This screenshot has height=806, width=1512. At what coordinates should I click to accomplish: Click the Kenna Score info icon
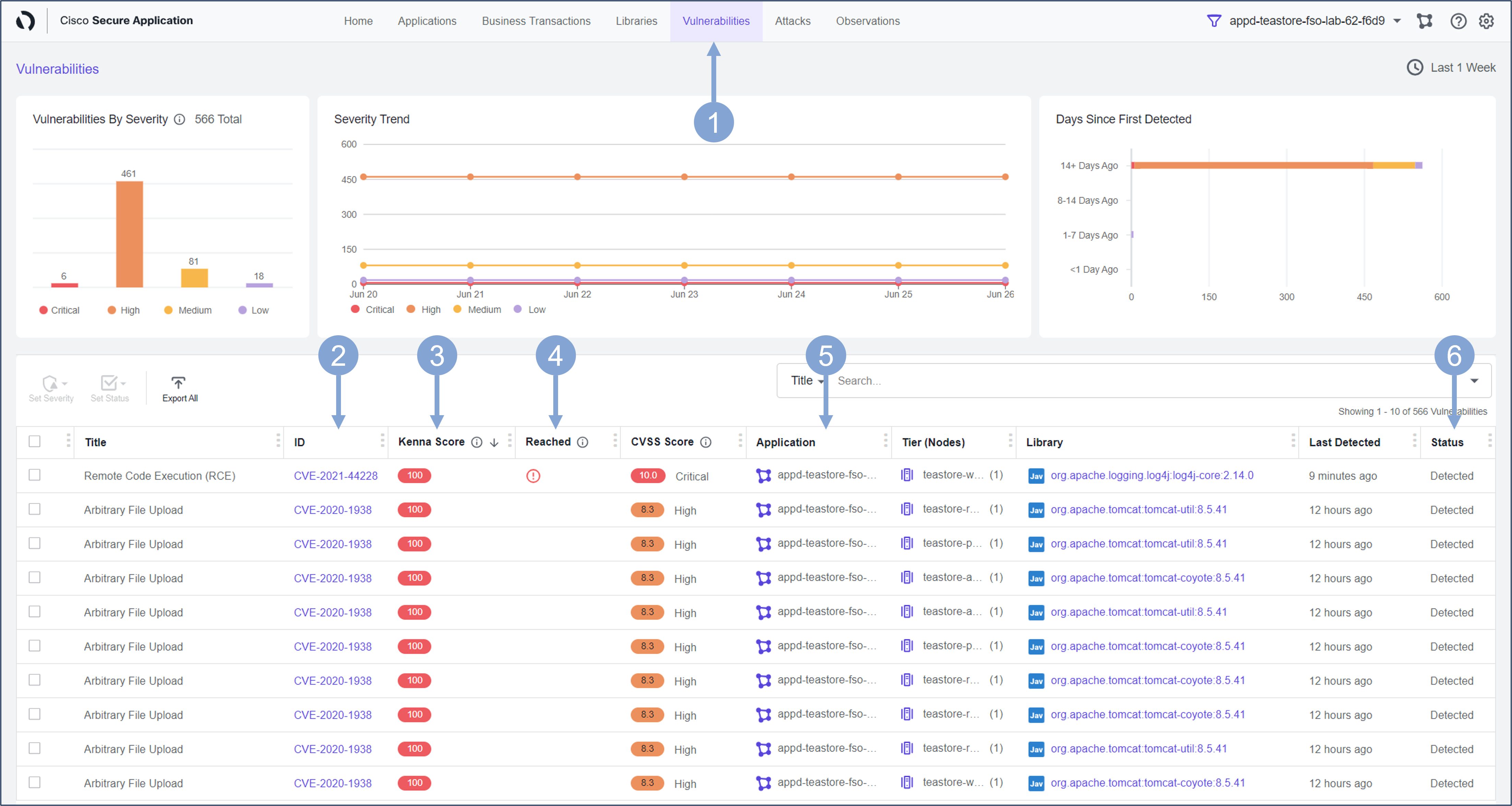(476, 442)
